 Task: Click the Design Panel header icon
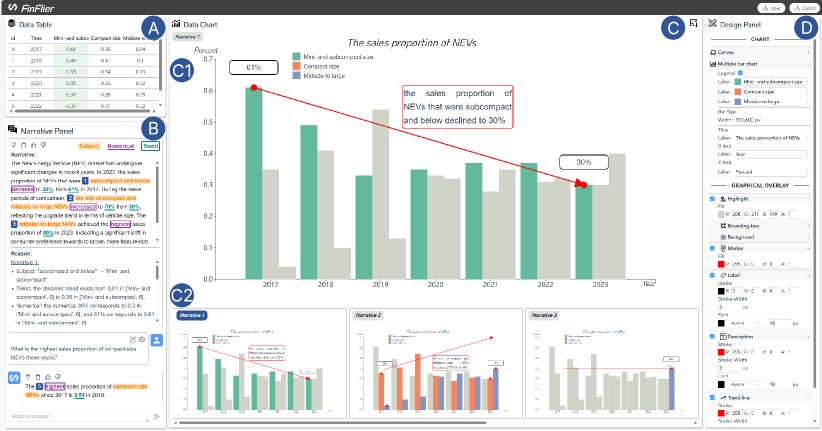coord(712,24)
